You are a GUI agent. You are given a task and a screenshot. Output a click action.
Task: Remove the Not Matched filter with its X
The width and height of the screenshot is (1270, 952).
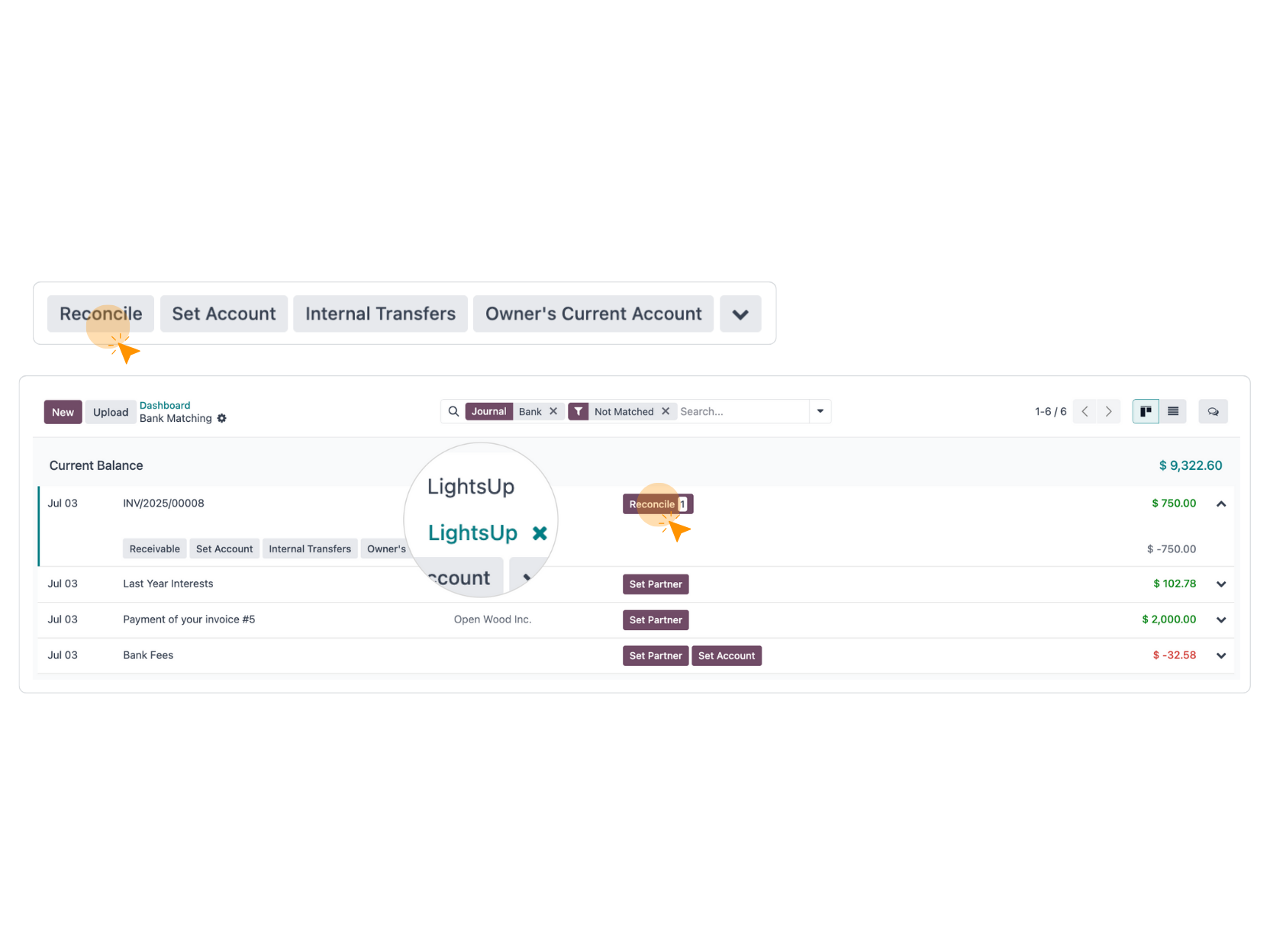point(665,411)
